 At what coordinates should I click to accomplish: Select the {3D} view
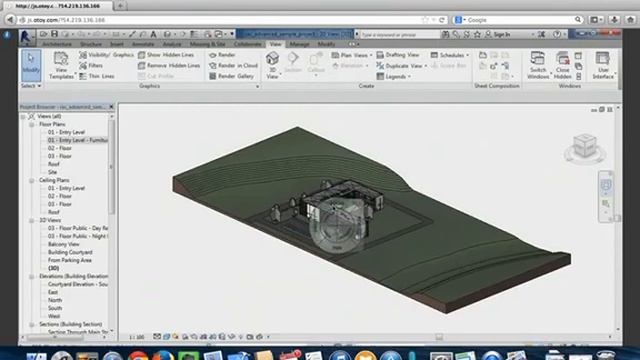(x=53, y=268)
